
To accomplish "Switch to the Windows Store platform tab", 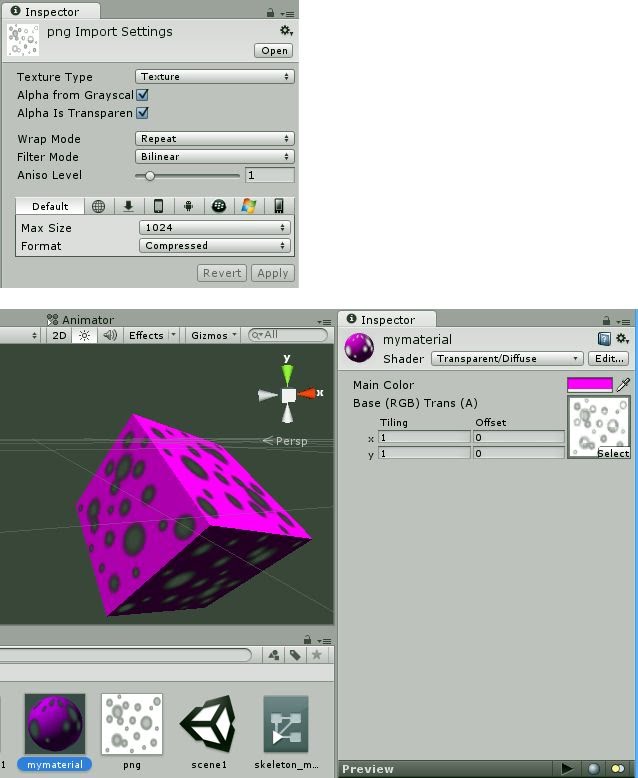I will pyautogui.click(x=249, y=207).
